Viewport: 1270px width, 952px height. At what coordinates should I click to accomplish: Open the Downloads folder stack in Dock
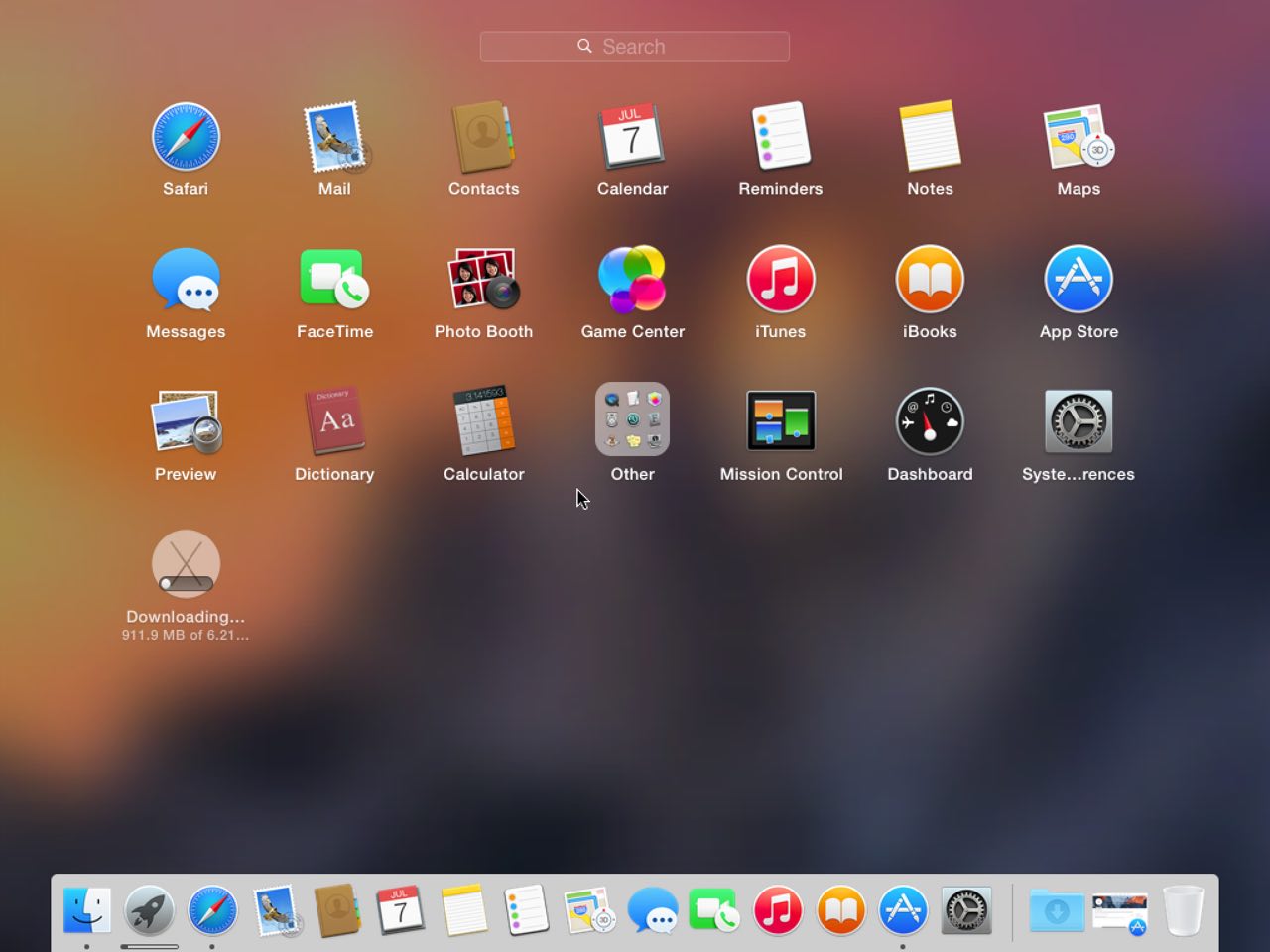coord(1057,910)
